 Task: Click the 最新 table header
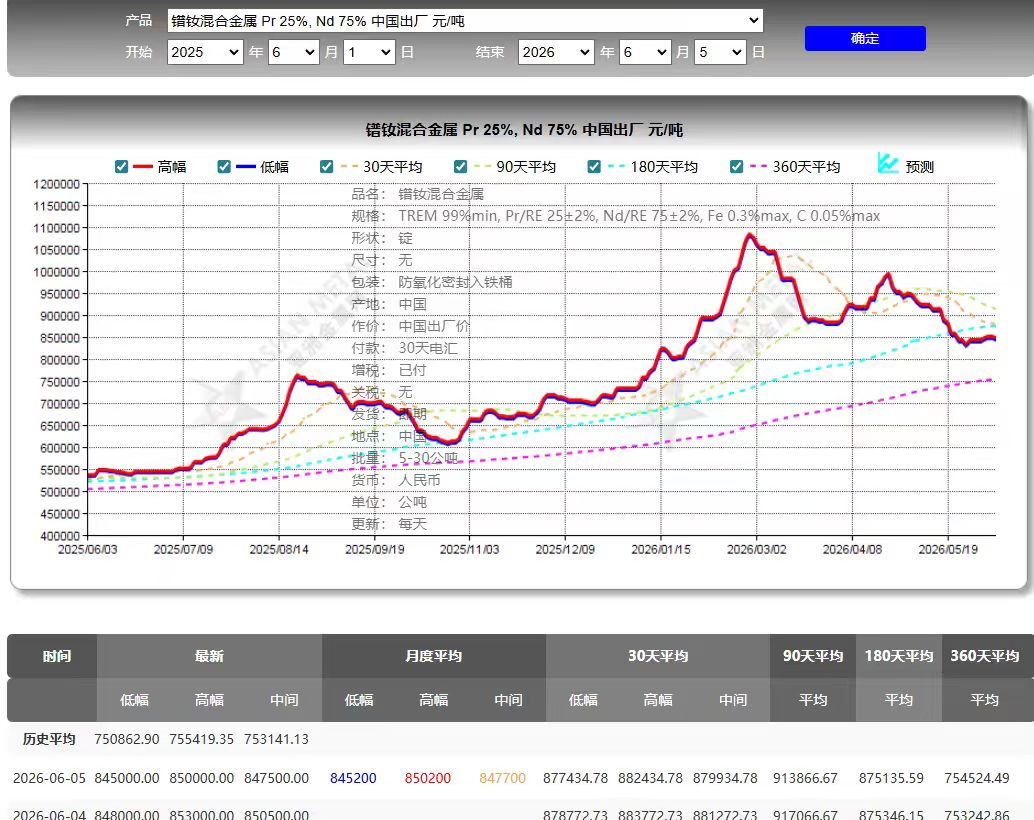(209, 656)
